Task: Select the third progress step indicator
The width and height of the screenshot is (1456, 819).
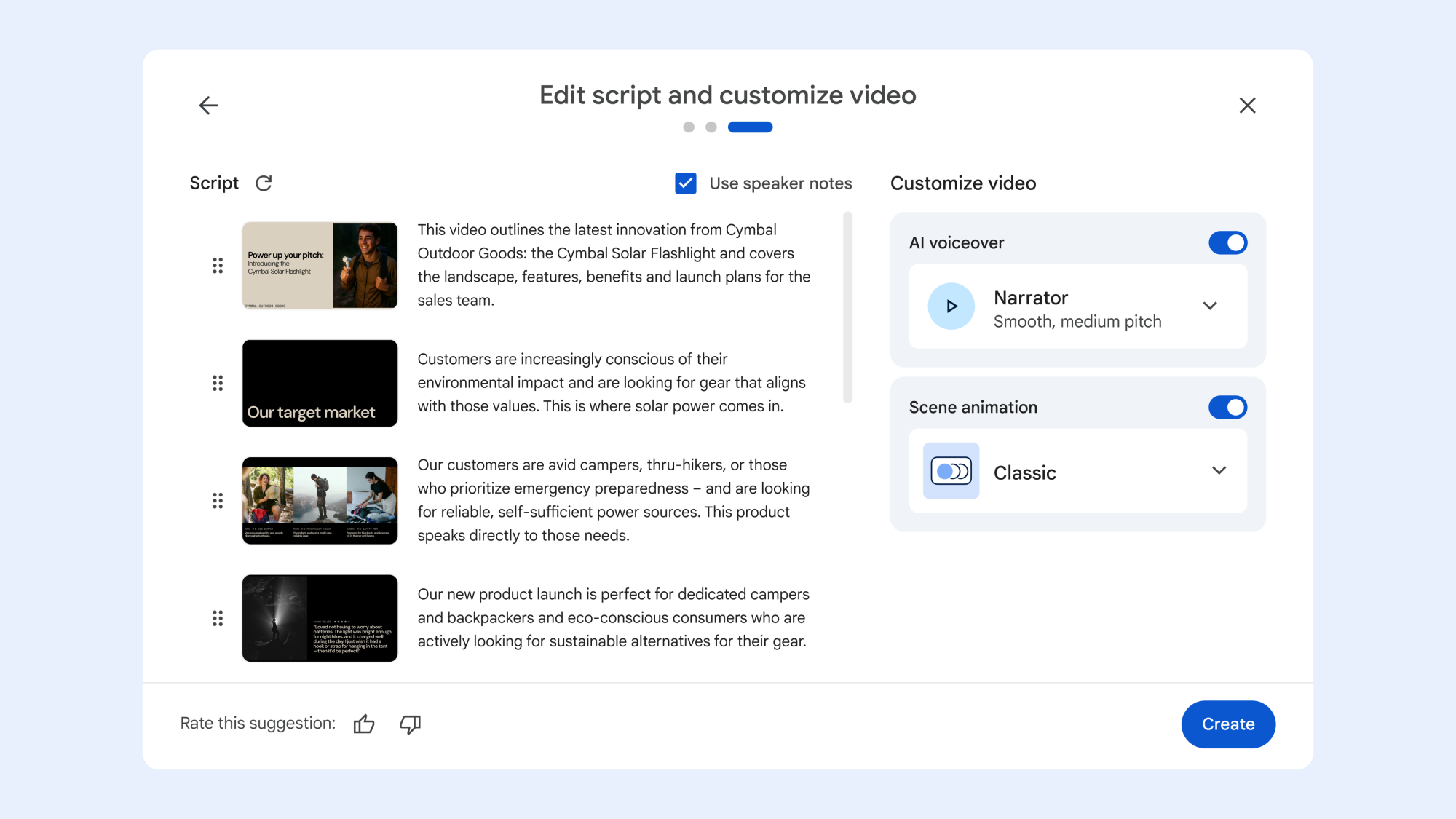Action: pyautogui.click(x=751, y=127)
